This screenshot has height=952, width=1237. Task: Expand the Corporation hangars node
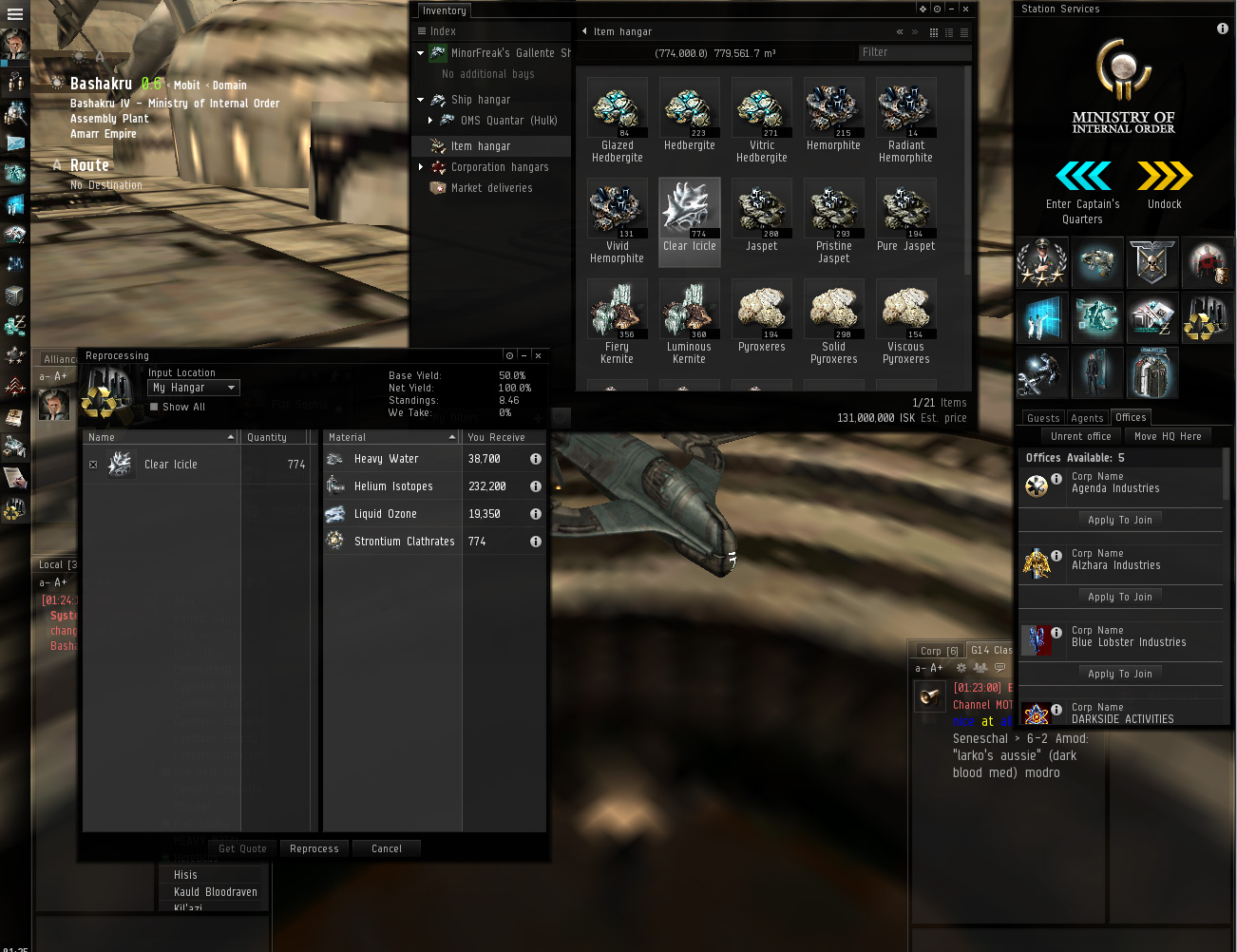421,167
